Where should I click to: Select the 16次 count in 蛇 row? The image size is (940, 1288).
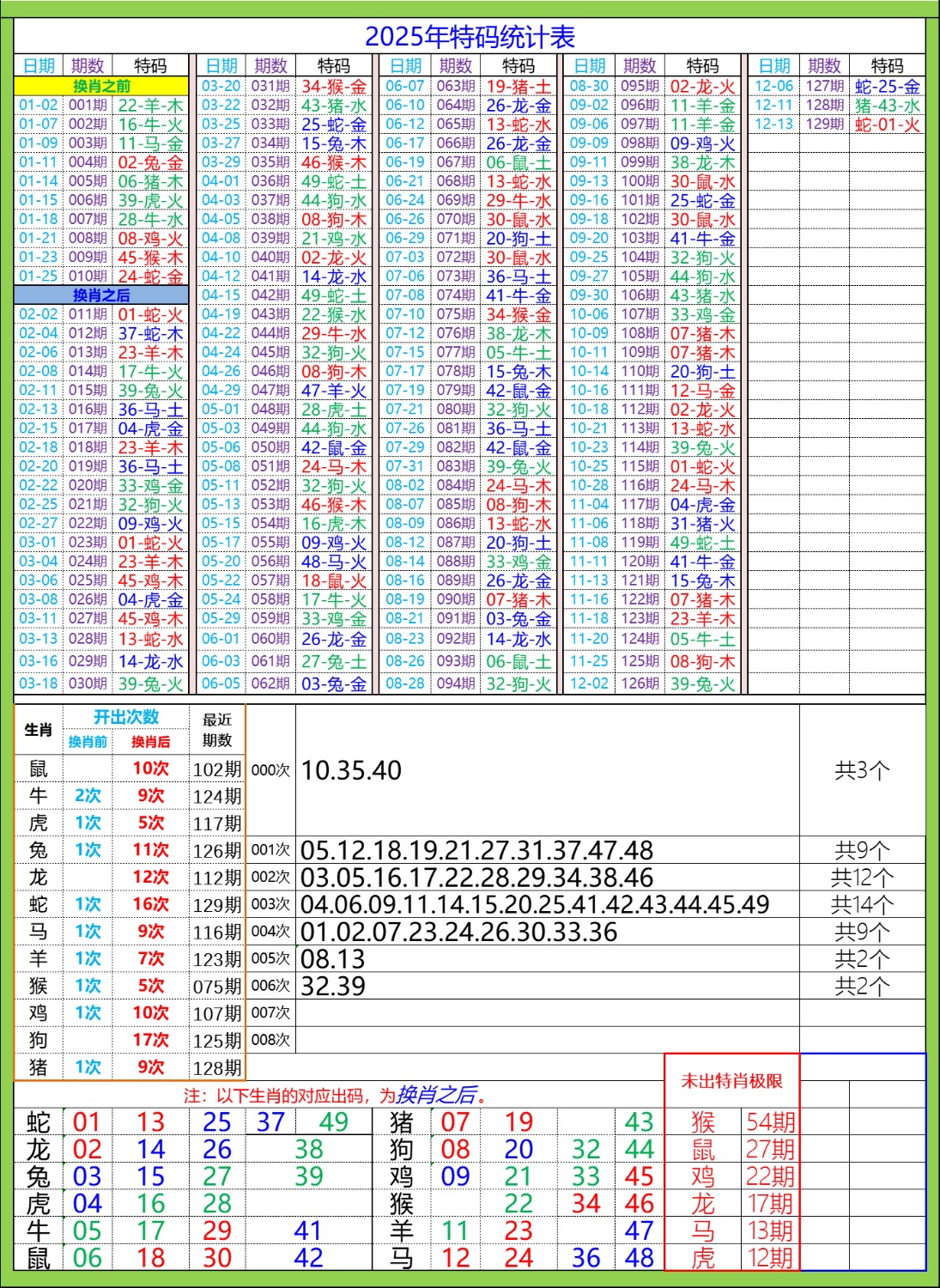pyautogui.click(x=150, y=904)
